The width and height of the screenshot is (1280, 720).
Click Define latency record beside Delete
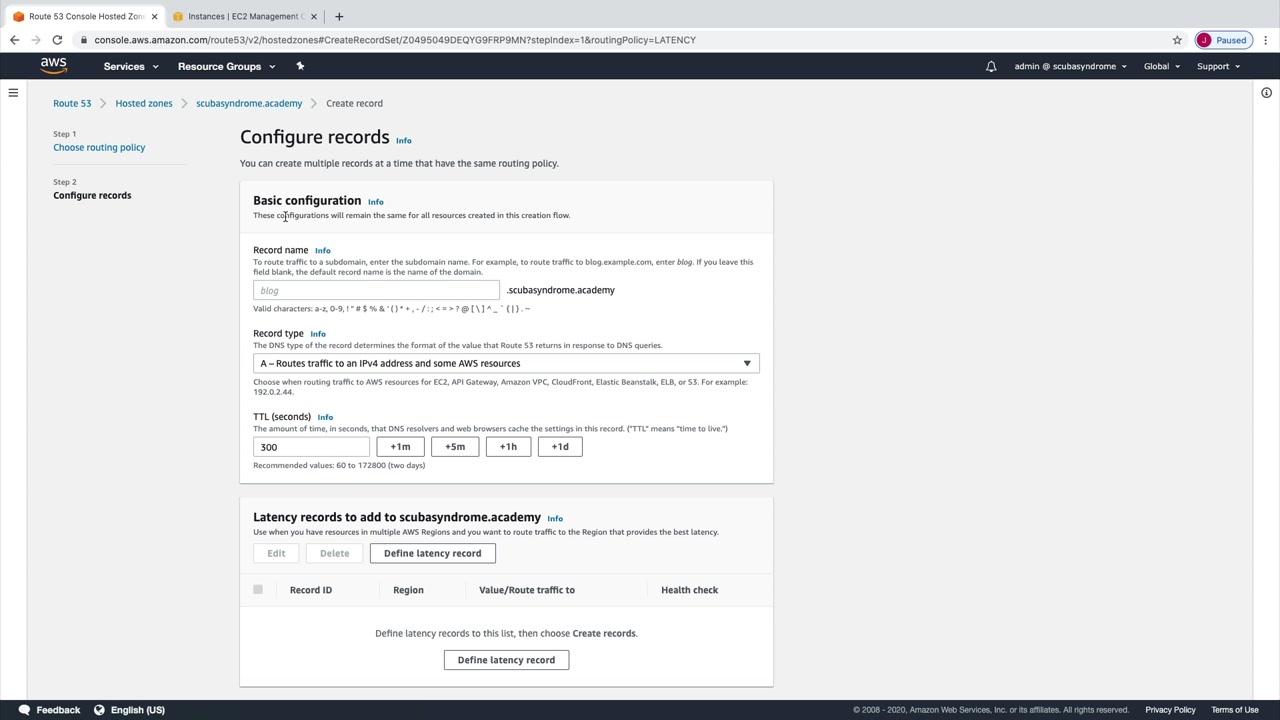coord(432,553)
